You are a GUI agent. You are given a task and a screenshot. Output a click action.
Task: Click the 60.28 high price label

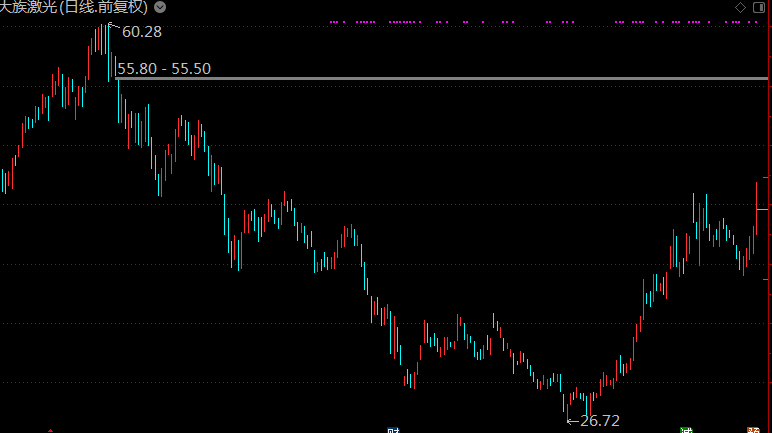point(141,32)
